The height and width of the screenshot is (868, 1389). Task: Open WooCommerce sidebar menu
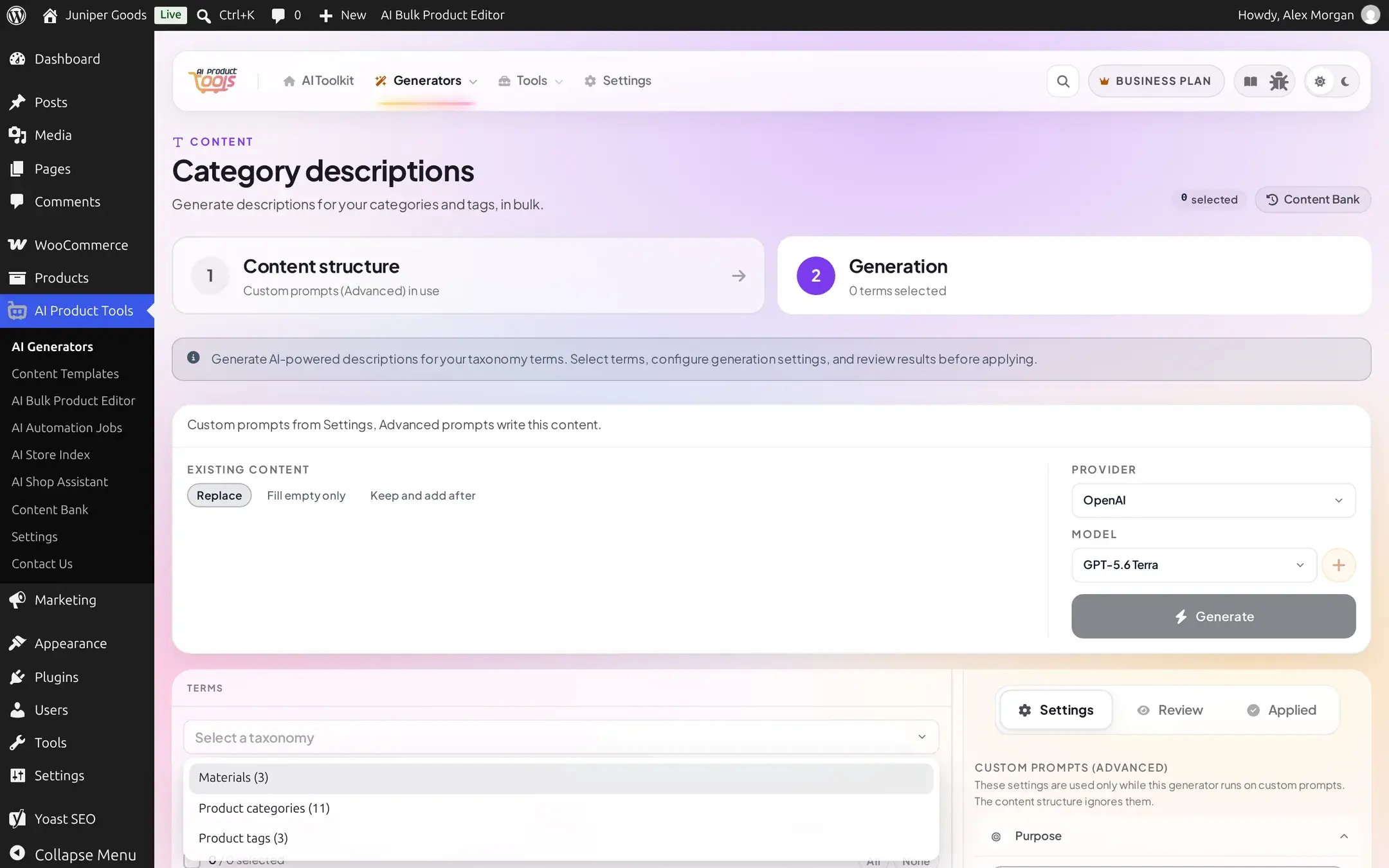tap(77, 245)
